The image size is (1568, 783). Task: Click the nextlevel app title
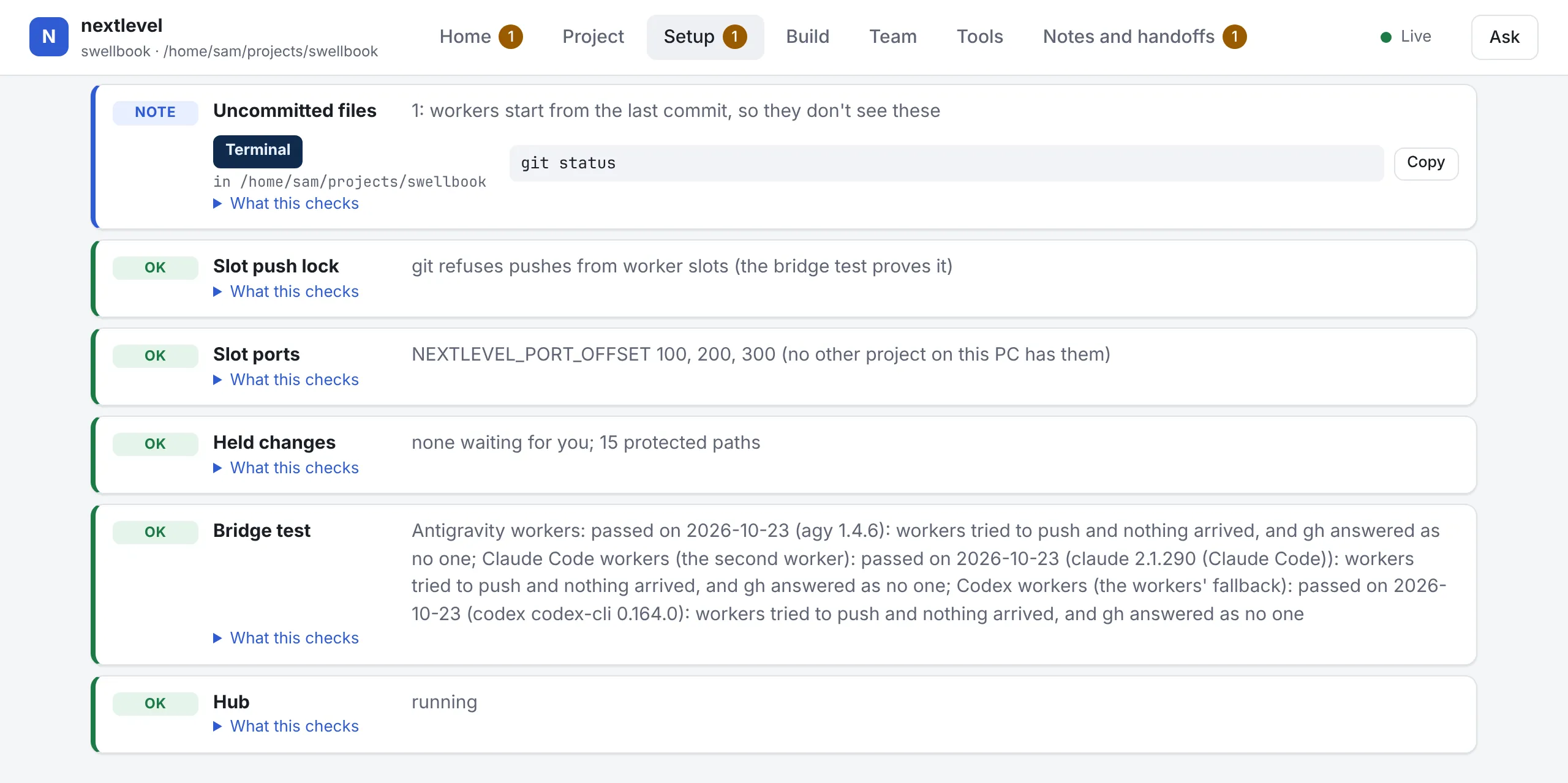click(x=121, y=26)
